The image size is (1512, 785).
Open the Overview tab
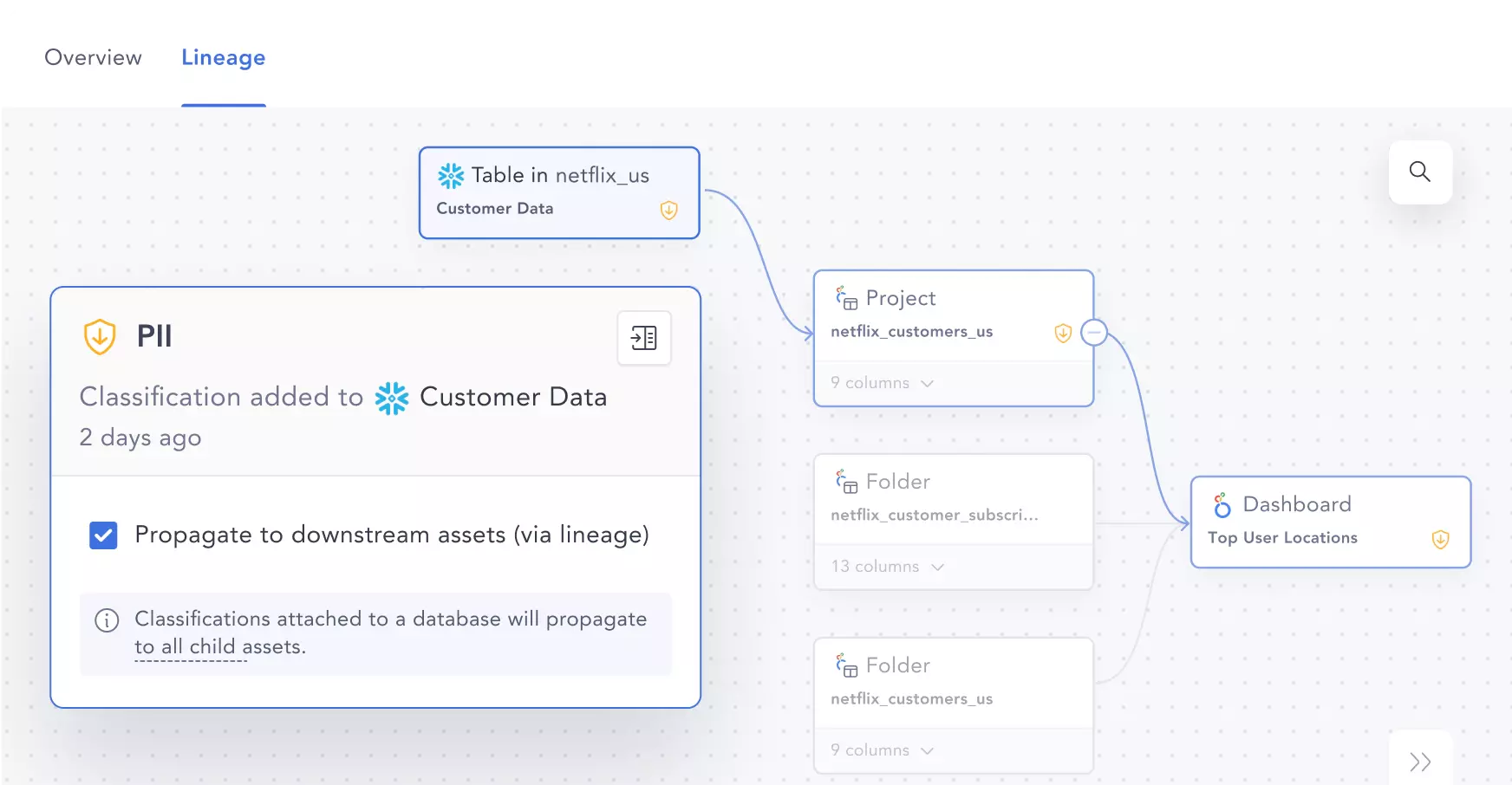(93, 57)
